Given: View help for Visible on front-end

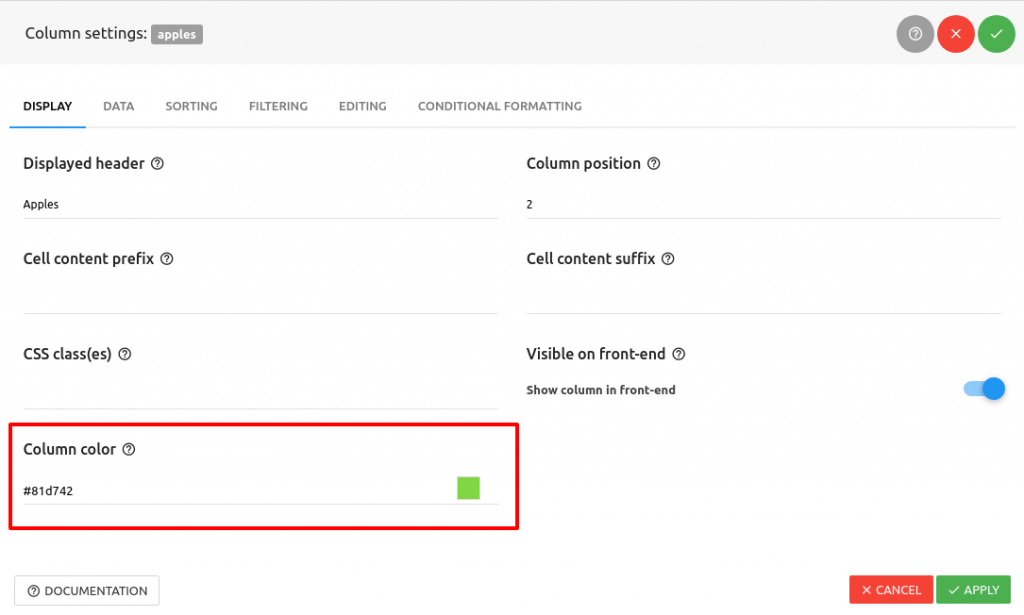Looking at the screenshot, I should tap(679, 354).
